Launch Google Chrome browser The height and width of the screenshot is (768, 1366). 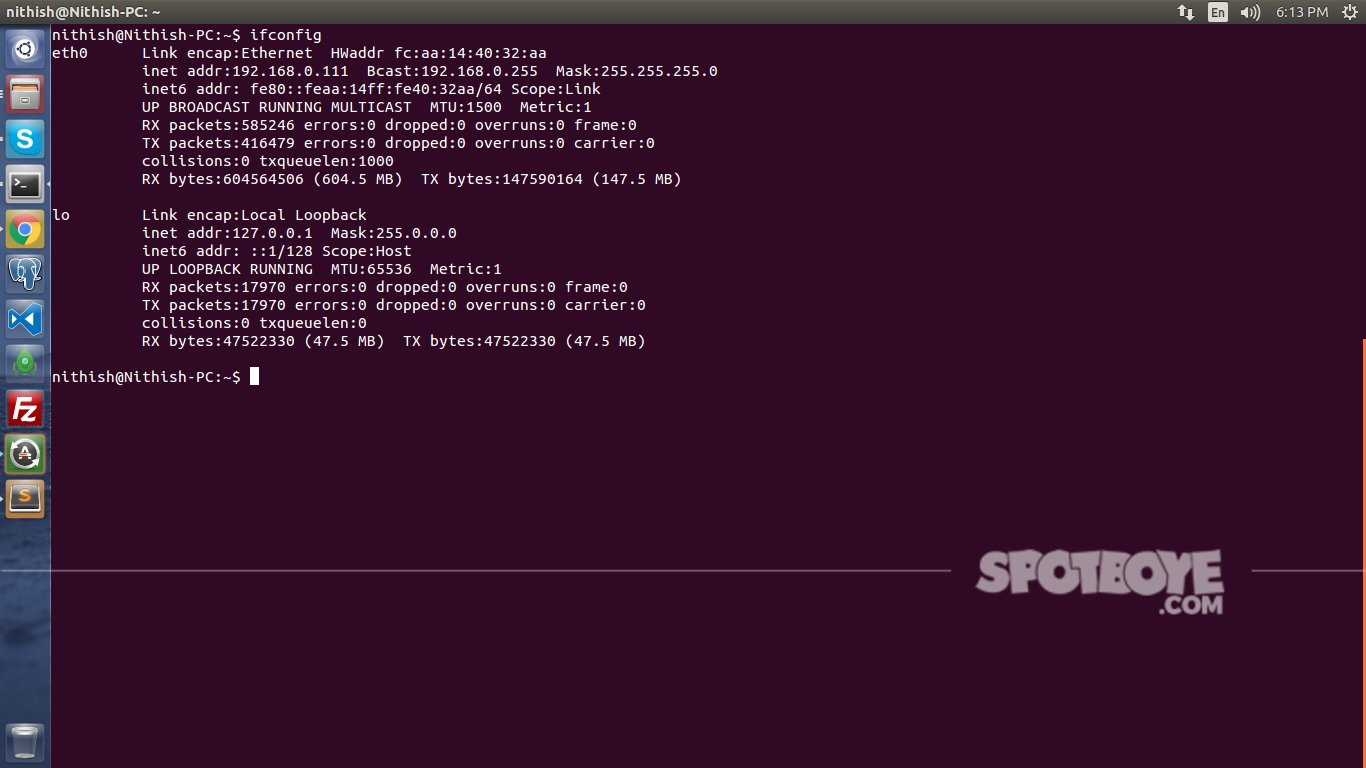[x=25, y=230]
